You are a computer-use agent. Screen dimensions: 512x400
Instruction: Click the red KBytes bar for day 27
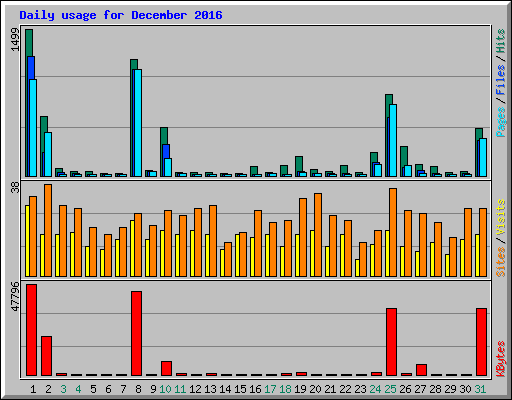(x=421, y=370)
